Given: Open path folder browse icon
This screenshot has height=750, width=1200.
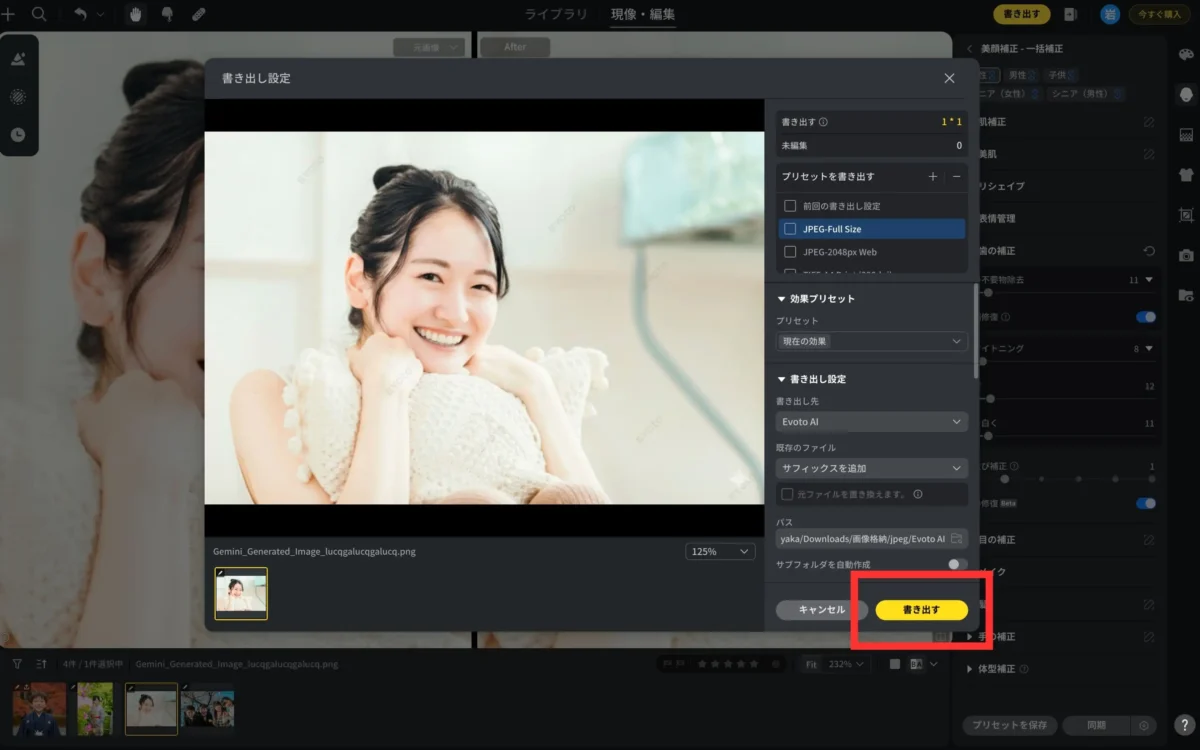Looking at the screenshot, I should click(x=956, y=539).
